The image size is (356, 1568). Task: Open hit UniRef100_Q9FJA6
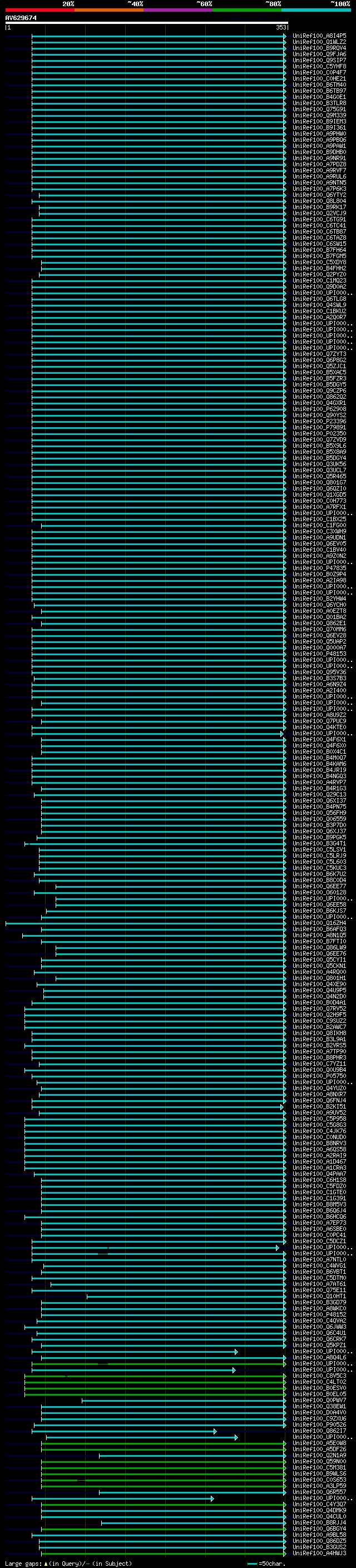(x=319, y=54)
